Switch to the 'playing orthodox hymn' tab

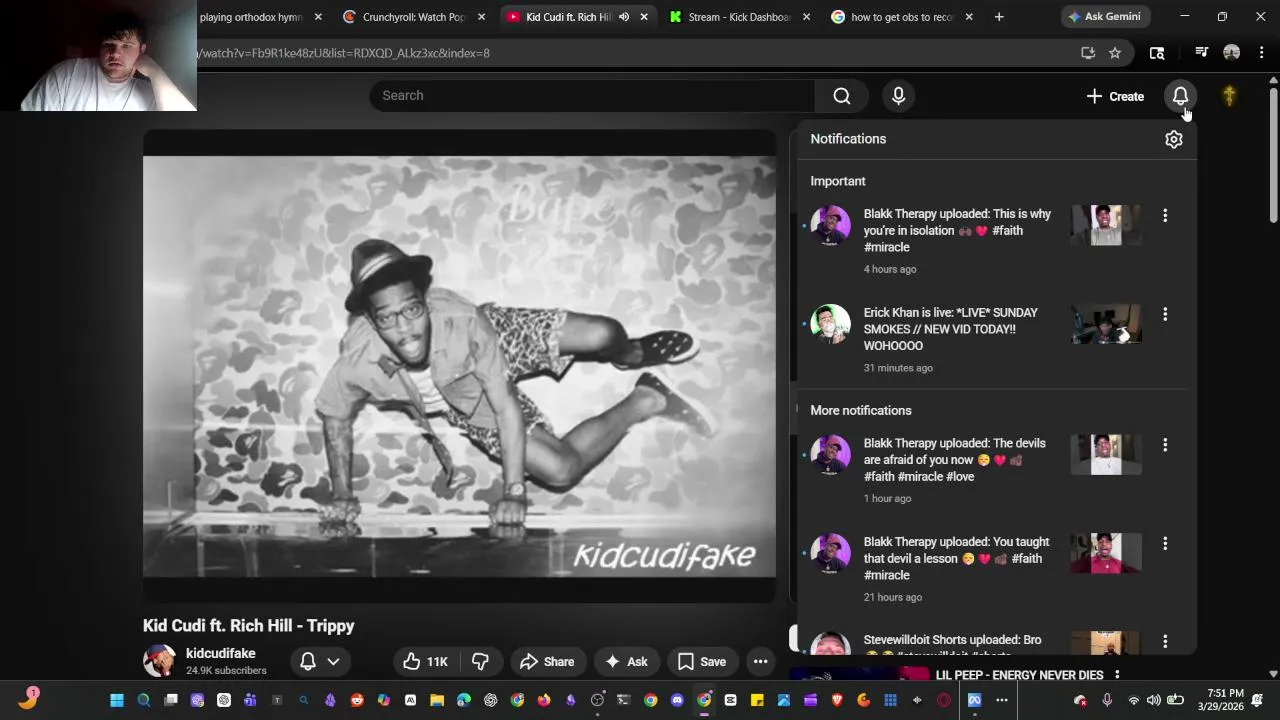(250, 17)
